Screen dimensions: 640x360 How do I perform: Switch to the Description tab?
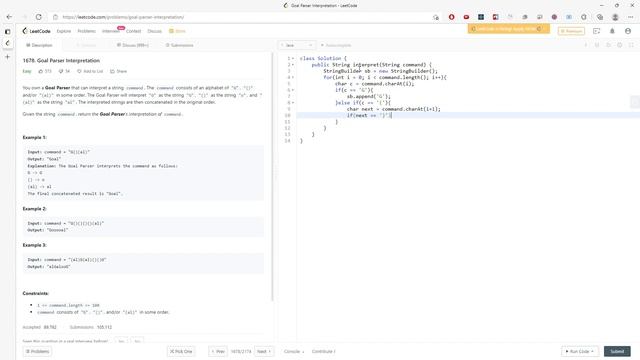[39, 45]
